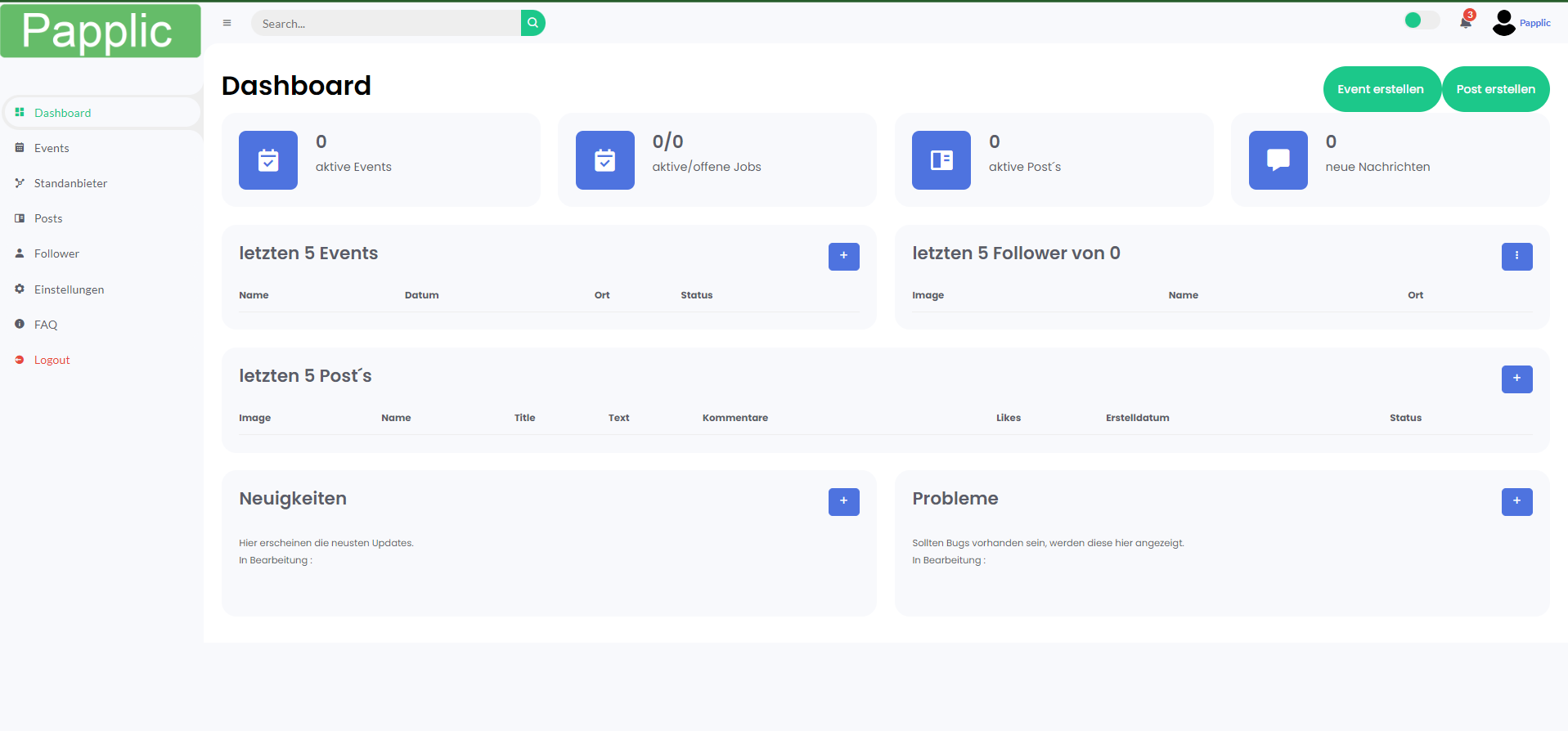This screenshot has height=731, width=1568.
Task: Open the Einstellungen menu item
Action: point(102,289)
